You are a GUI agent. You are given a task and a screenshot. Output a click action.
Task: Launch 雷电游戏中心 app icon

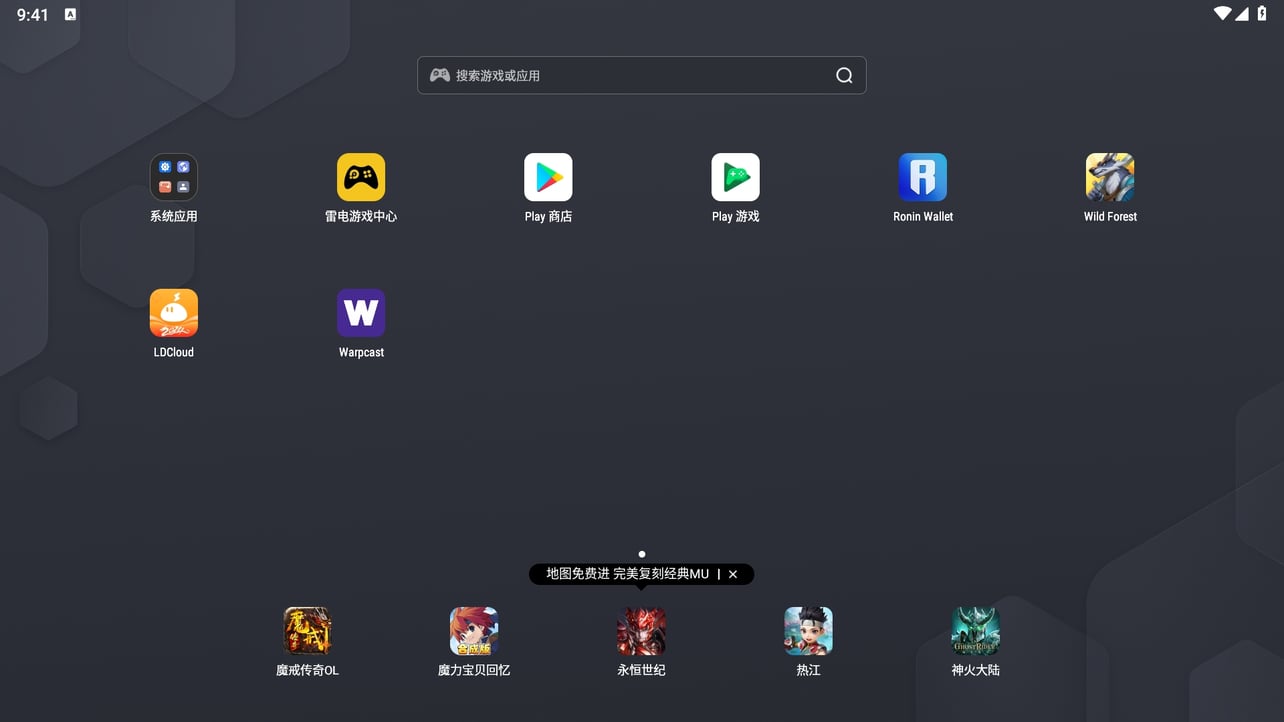361,177
